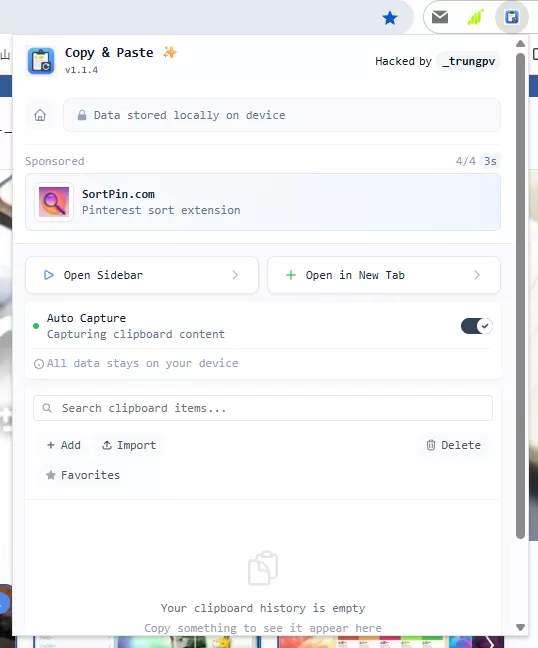538x648 pixels.
Task: Click the SortPin magnifier thumbnail
Action: tap(54, 202)
